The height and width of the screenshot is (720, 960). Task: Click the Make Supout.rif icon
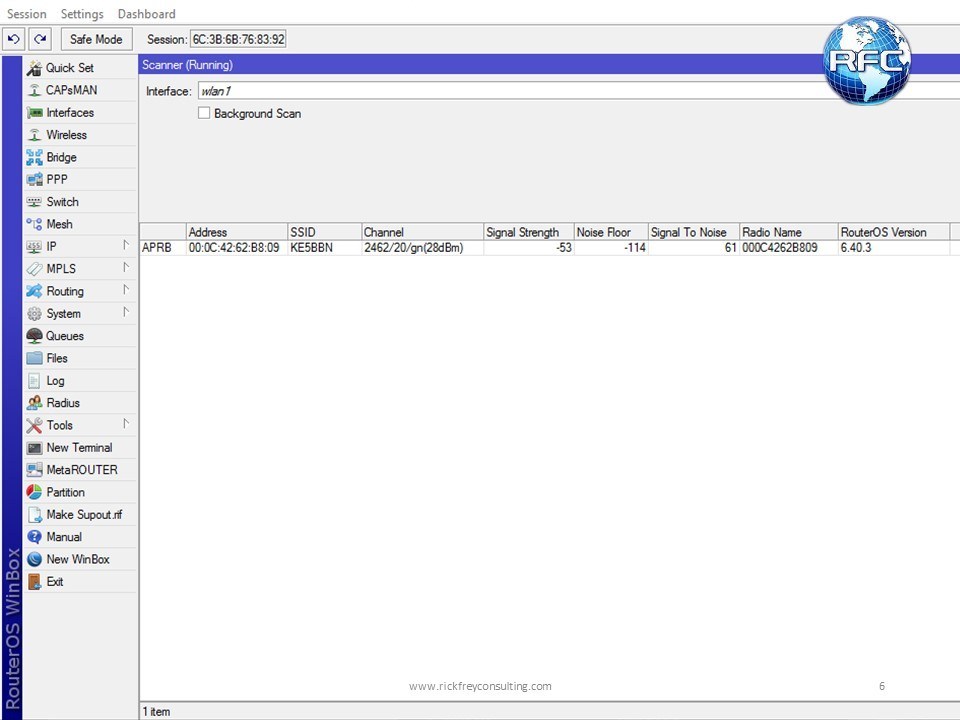coord(35,515)
